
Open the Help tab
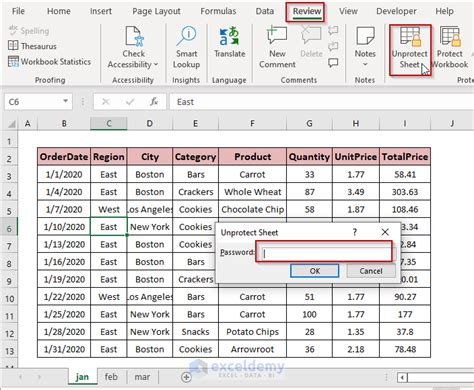(444, 11)
